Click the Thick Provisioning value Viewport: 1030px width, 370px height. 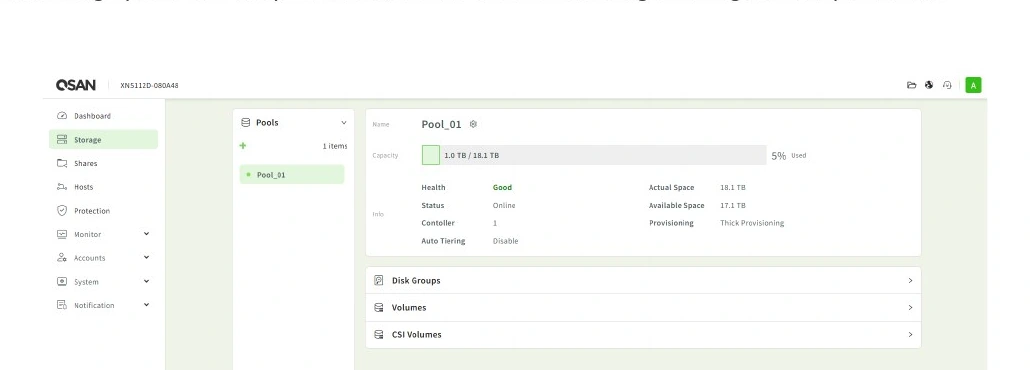[752, 223]
